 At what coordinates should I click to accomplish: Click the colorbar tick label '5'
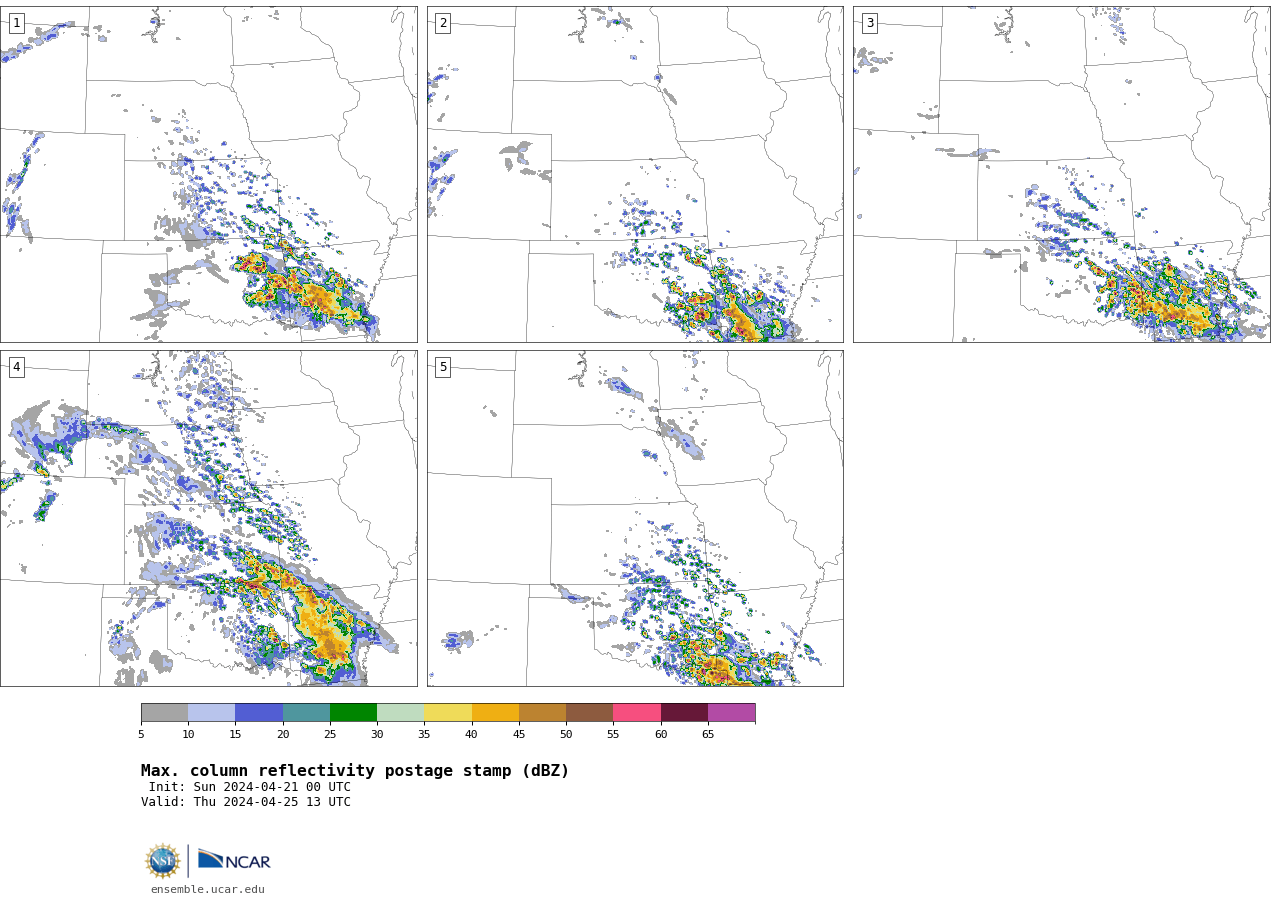point(141,735)
